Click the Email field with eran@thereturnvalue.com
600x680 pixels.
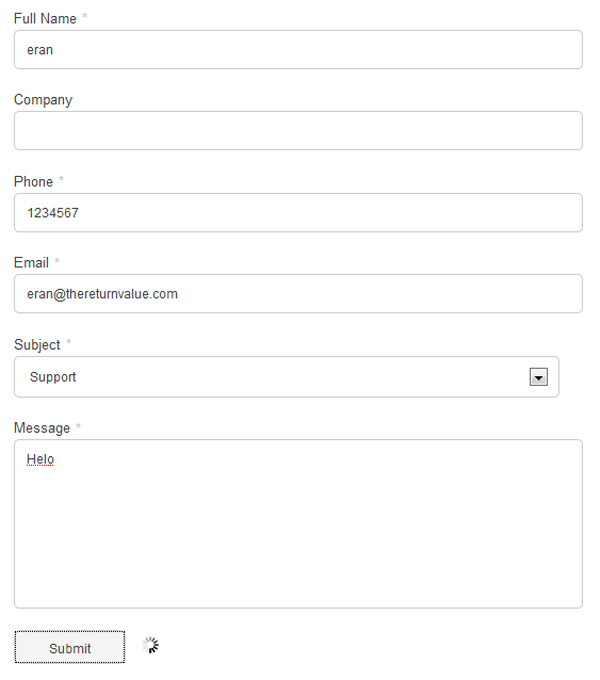(298, 294)
